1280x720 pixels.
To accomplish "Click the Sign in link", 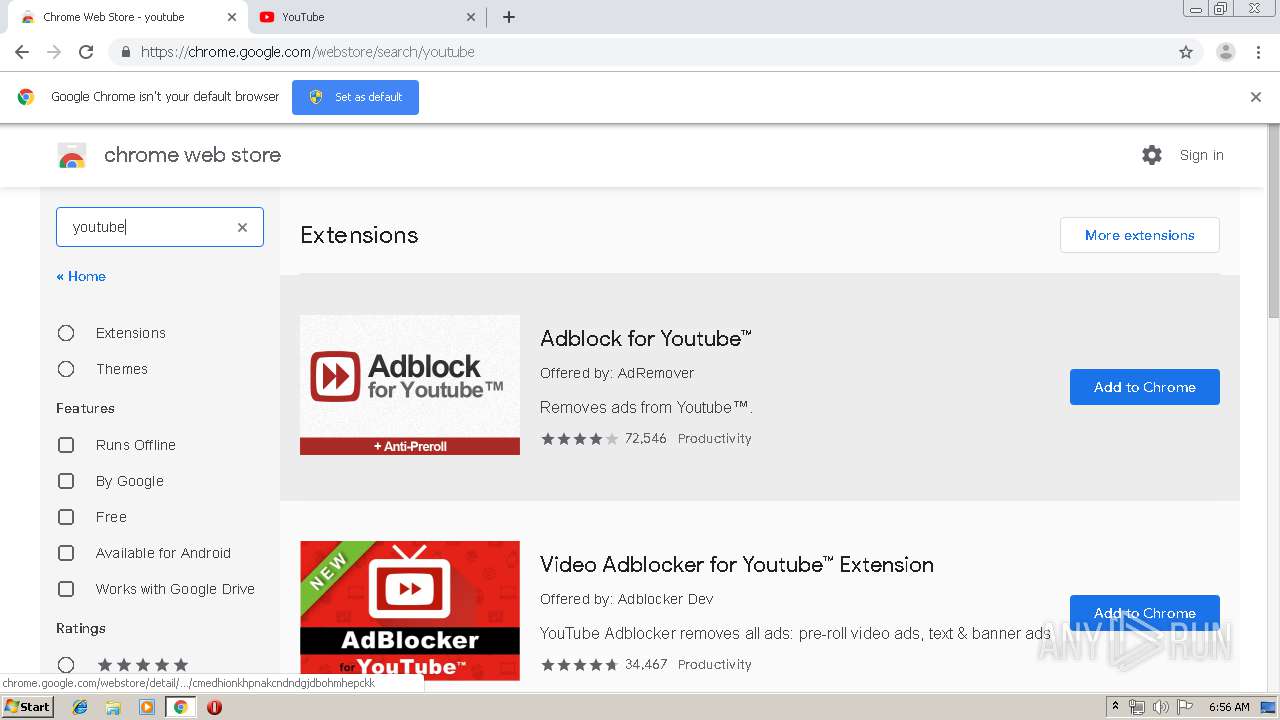I will tap(1201, 155).
